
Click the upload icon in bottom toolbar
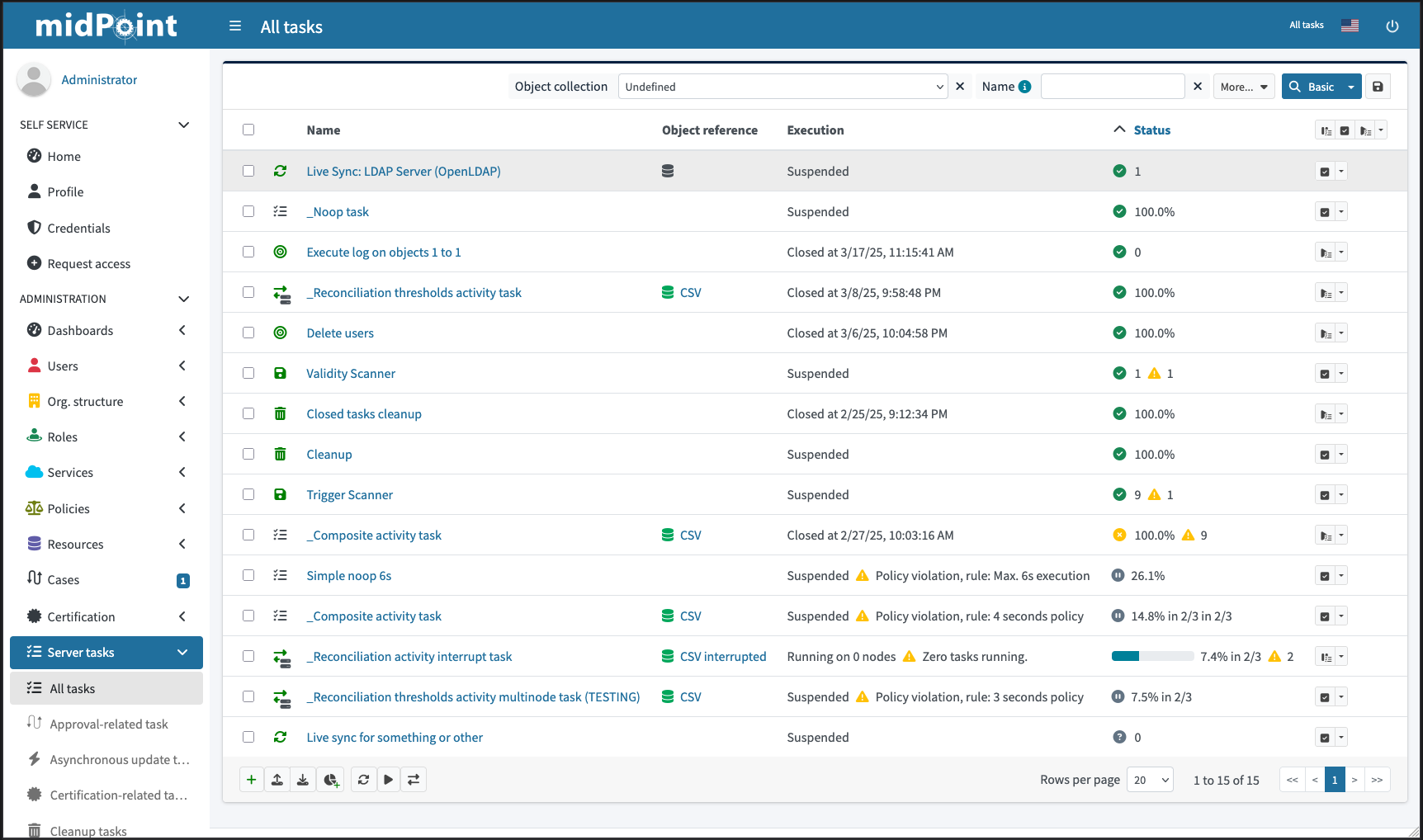[x=277, y=780]
